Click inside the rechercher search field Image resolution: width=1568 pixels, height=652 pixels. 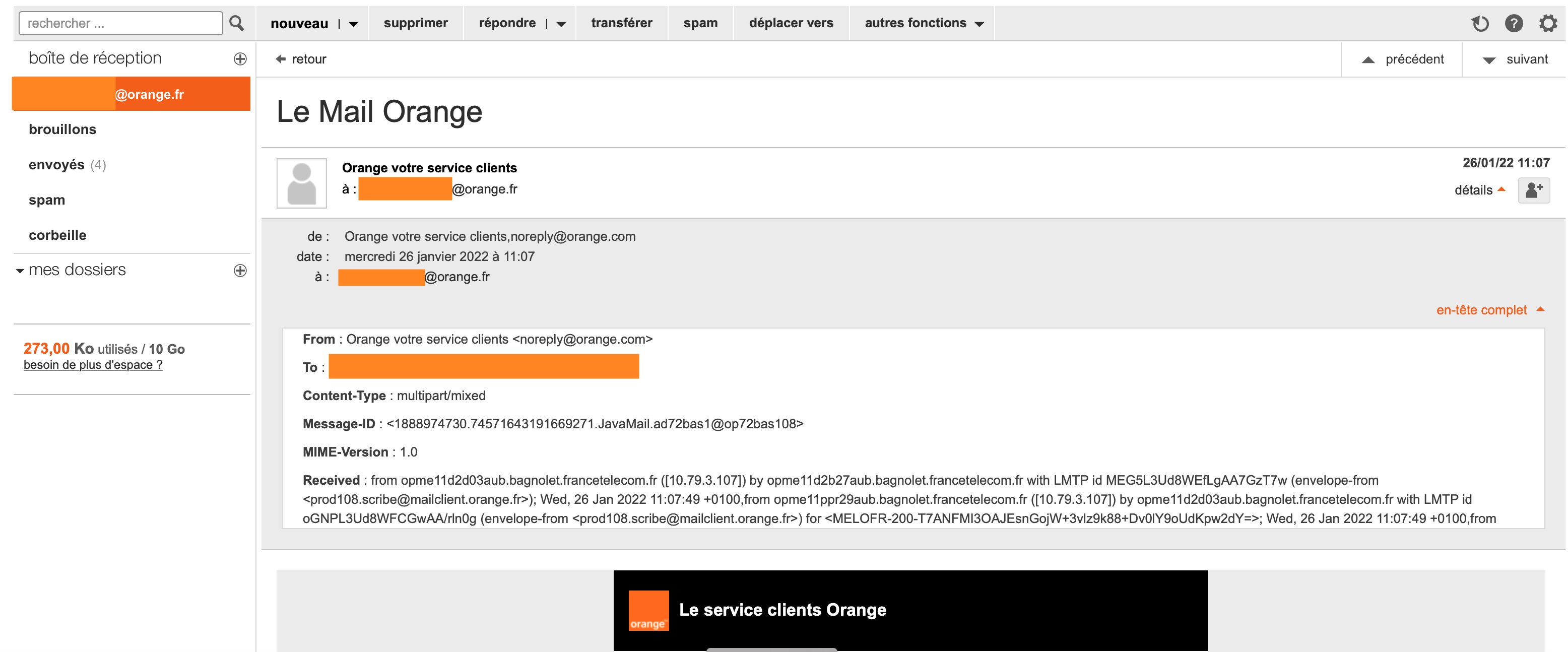tap(119, 23)
